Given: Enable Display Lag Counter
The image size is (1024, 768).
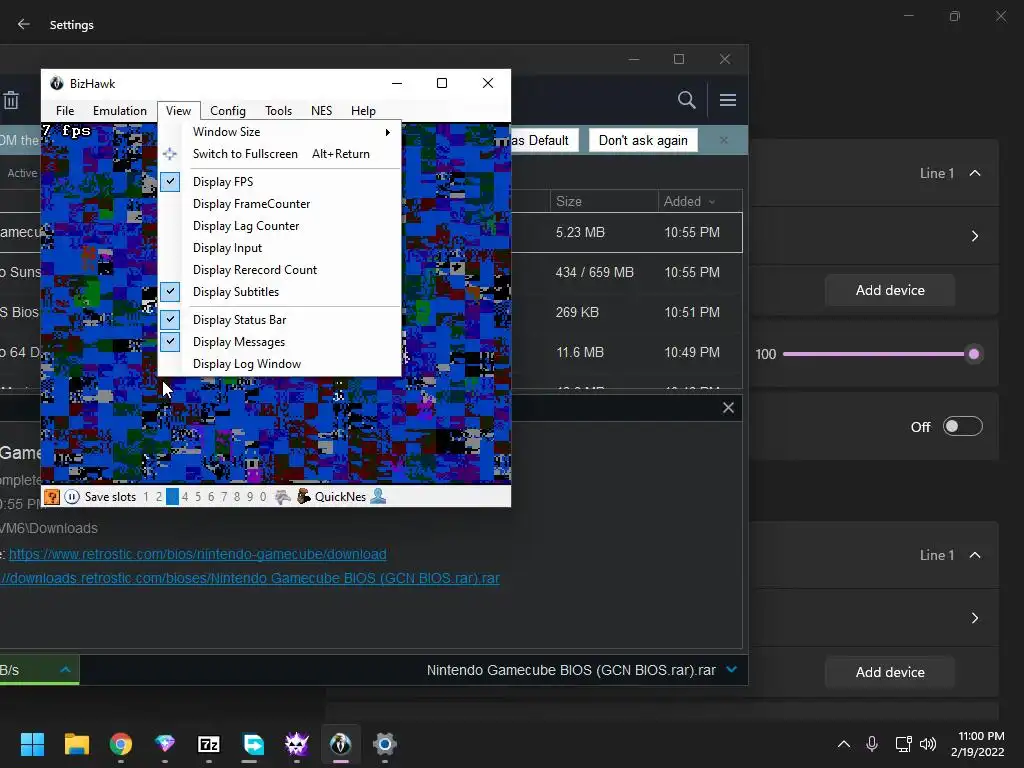Looking at the screenshot, I should pos(280,226).
